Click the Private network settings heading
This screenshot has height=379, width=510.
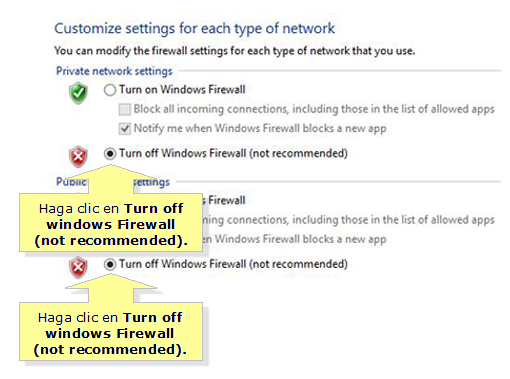[114, 71]
